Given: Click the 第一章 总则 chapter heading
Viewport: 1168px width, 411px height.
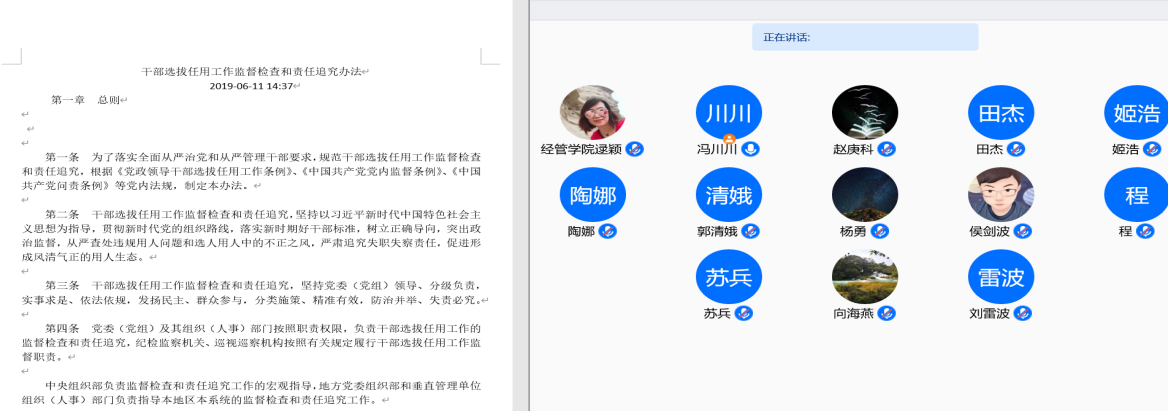Looking at the screenshot, I should point(86,100).
